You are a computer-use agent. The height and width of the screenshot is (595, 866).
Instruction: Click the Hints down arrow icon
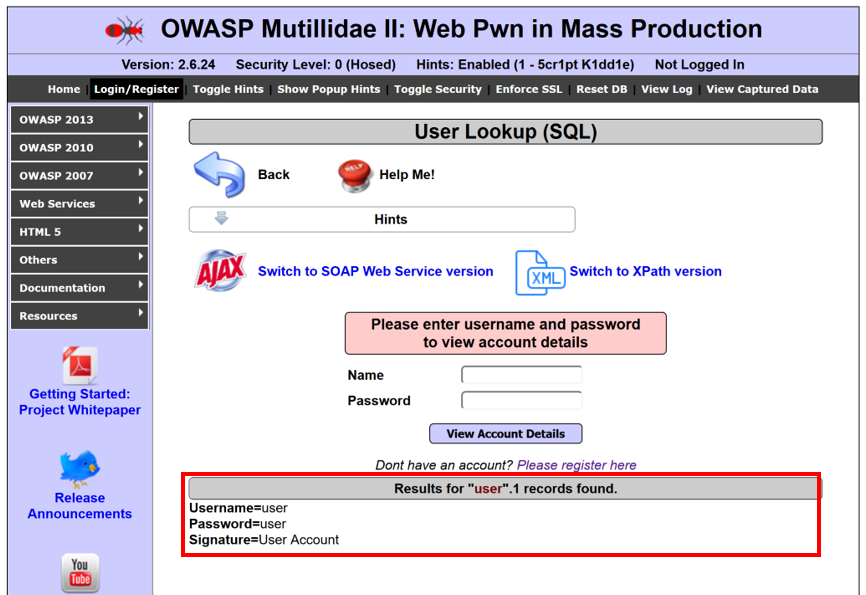[221, 218]
